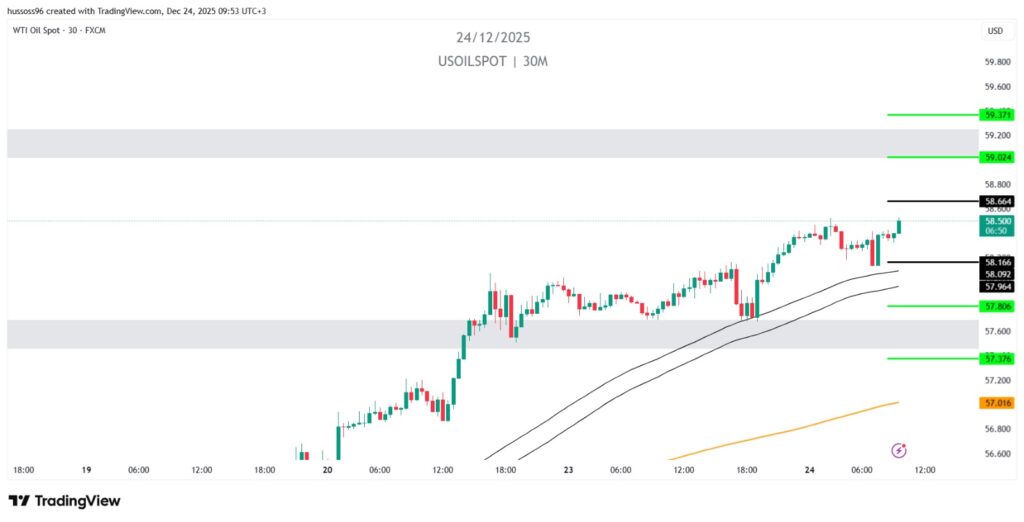Click the black 58.664 level label
Viewport: 1024px width, 522px height.
[x=998, y=202]
